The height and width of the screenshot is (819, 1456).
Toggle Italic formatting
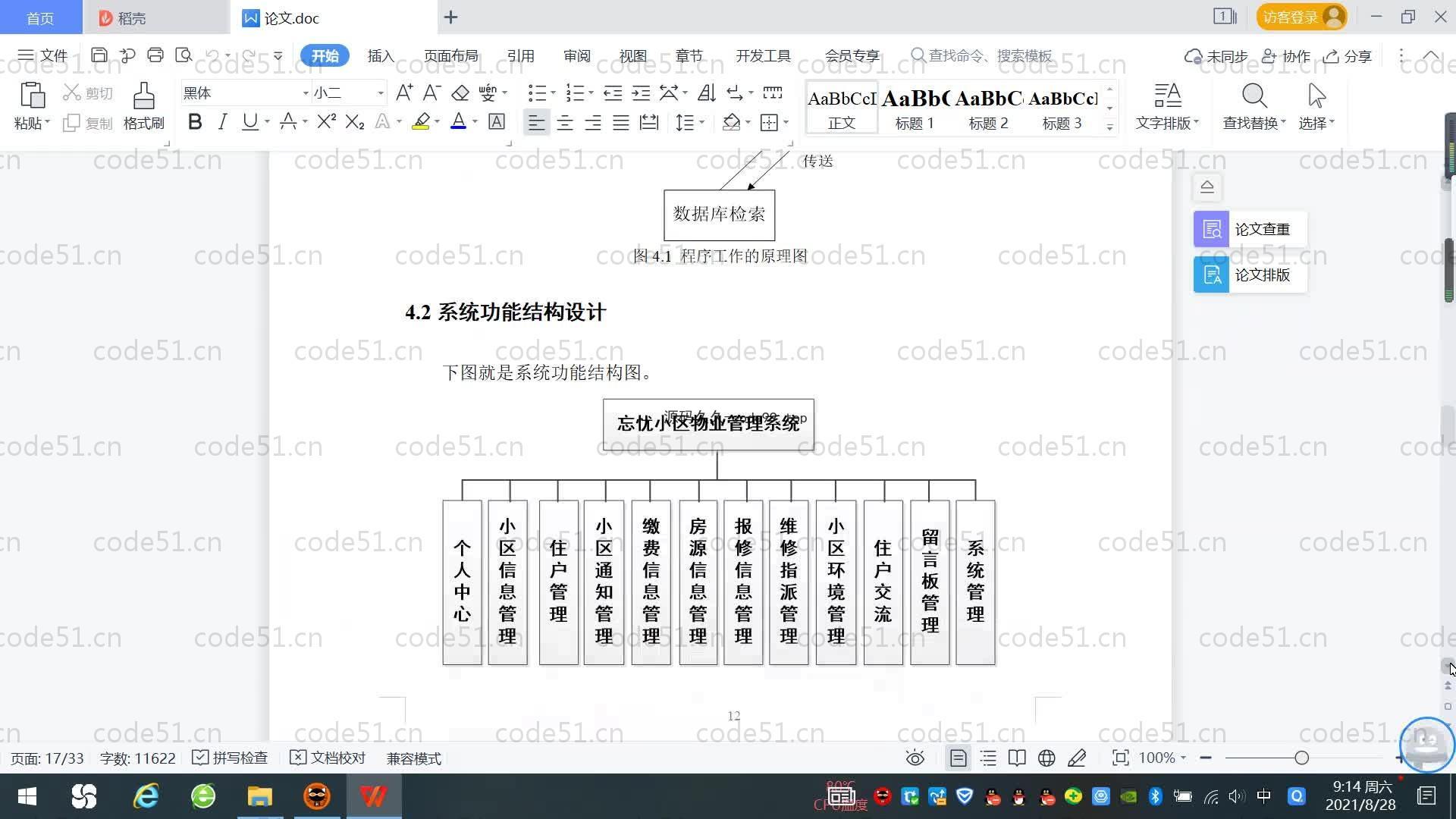click(222, 121)
